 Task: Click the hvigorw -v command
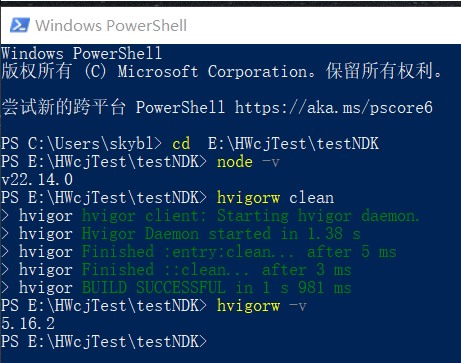coord(262,306)
